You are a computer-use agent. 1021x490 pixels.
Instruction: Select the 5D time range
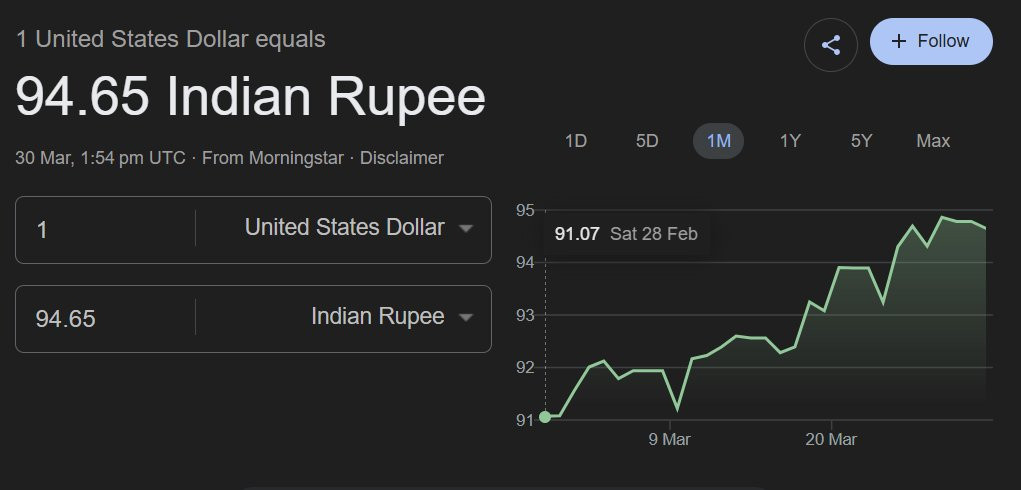pyautogui.click(x=647, y=141)
